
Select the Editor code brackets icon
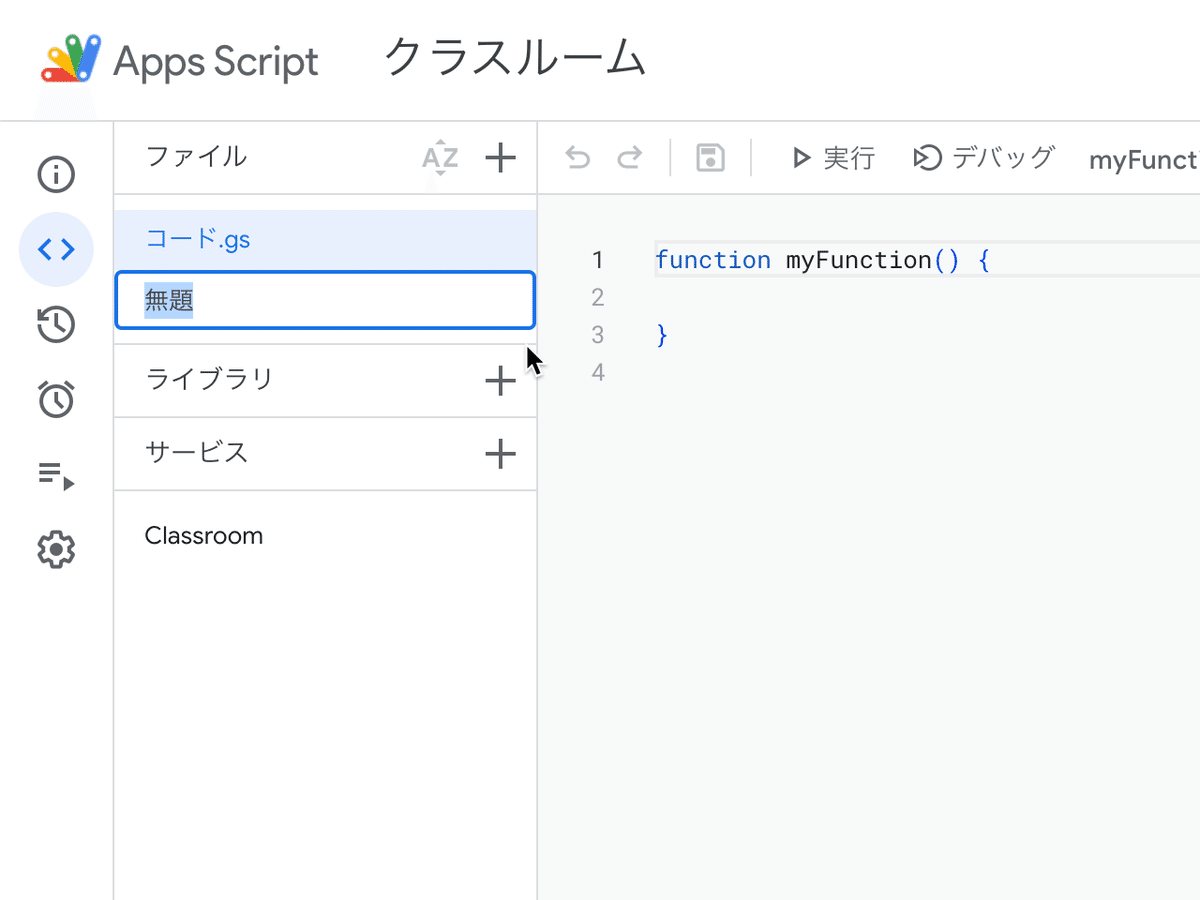click(56, 249)
